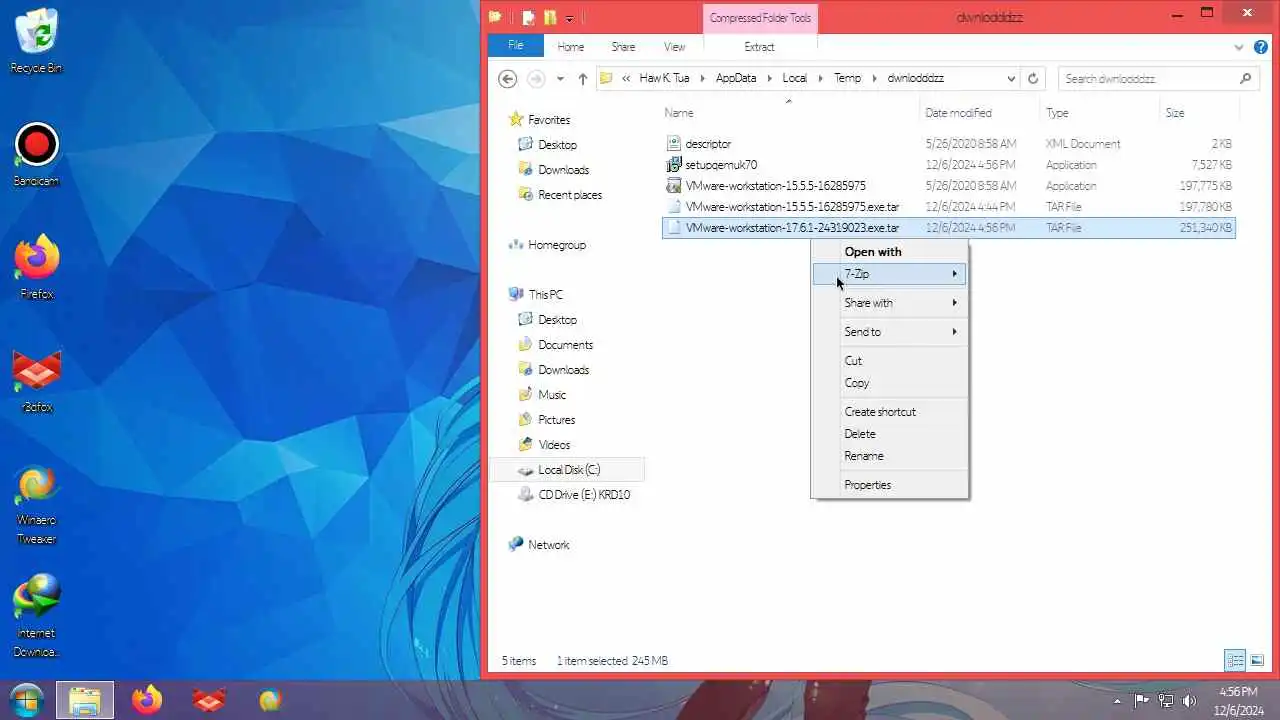Sort files by Name column header
The image size is (1280, 720).
(789, 113)
